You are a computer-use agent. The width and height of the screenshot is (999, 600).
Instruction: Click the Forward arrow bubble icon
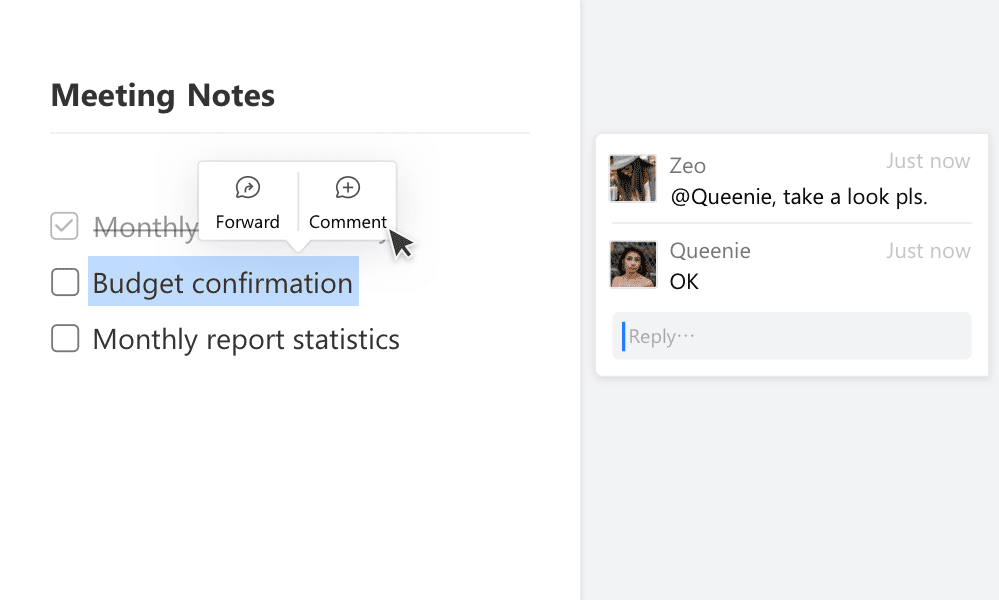tap(247, 187)
